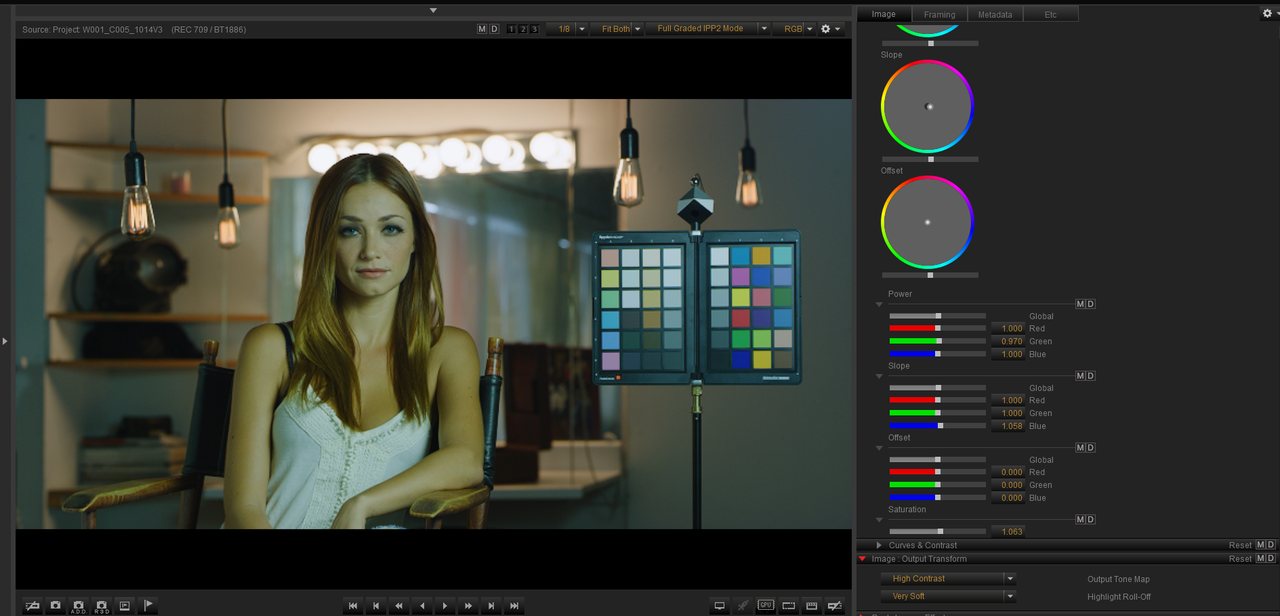Click the rocket accelerator icon
Image resolution: width=1280 pixels, height=616 pixels.
[x=742, y=606]
